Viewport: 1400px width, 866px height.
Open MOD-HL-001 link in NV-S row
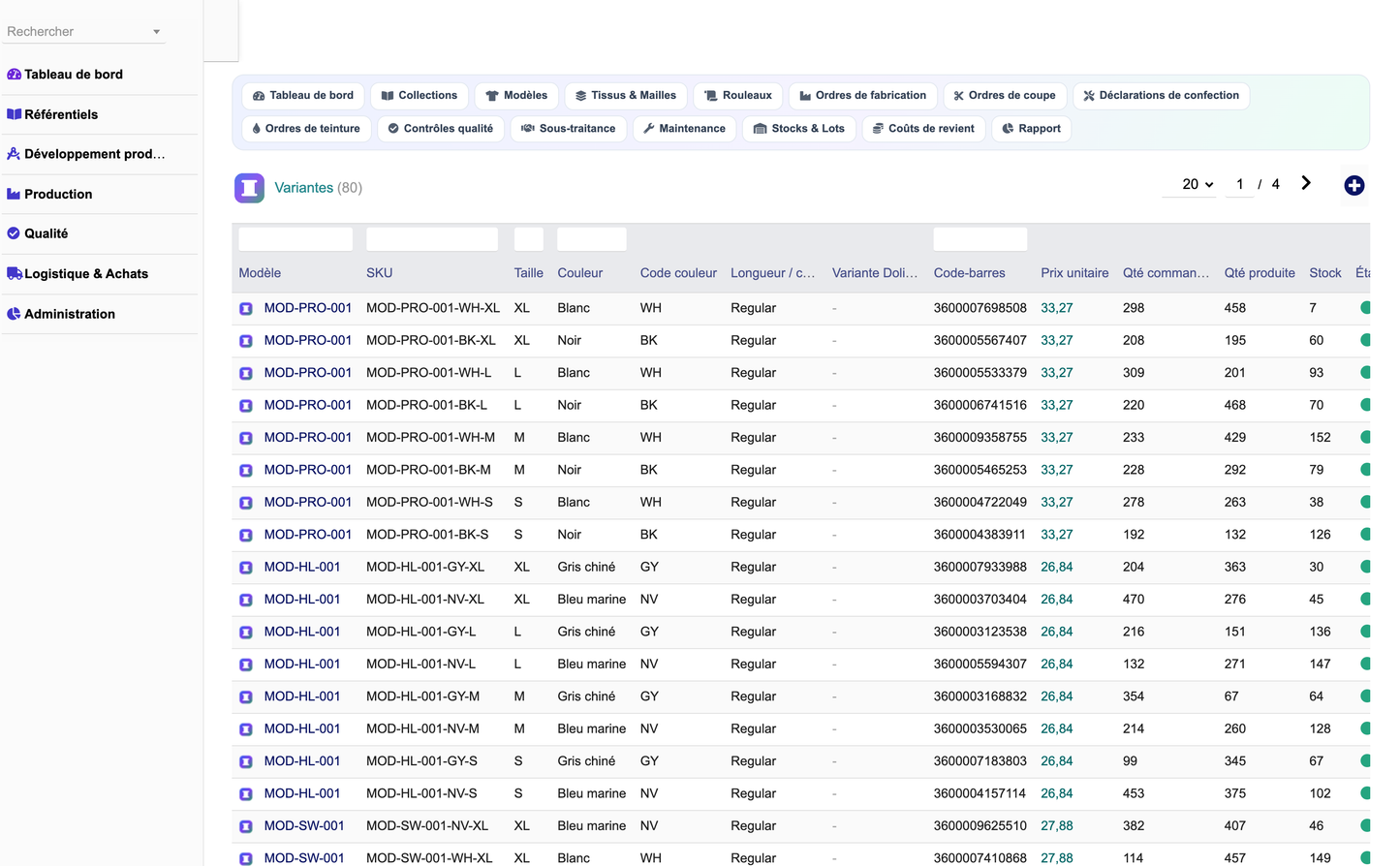point(302,793)
